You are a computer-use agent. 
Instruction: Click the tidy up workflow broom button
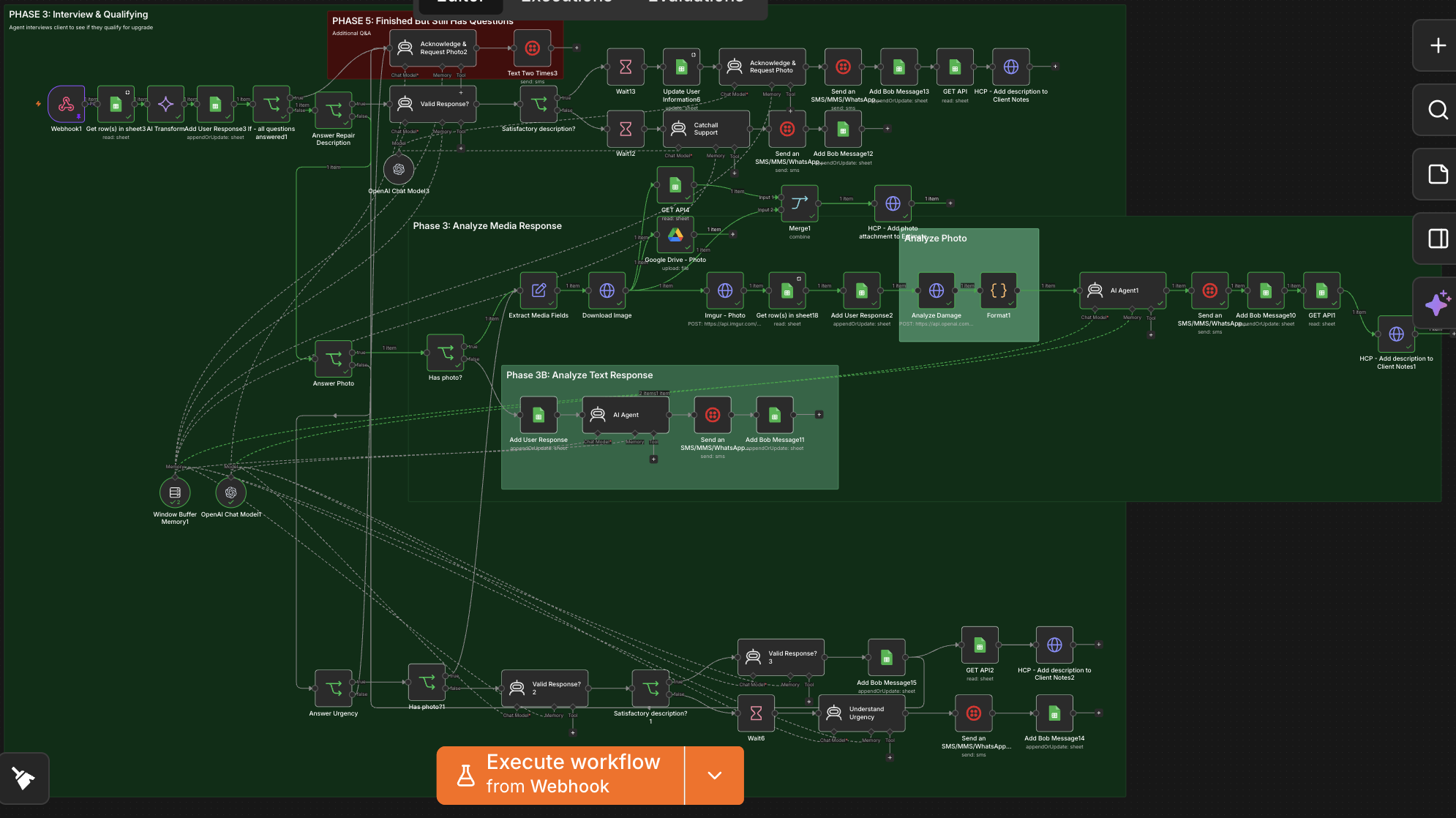23,778
